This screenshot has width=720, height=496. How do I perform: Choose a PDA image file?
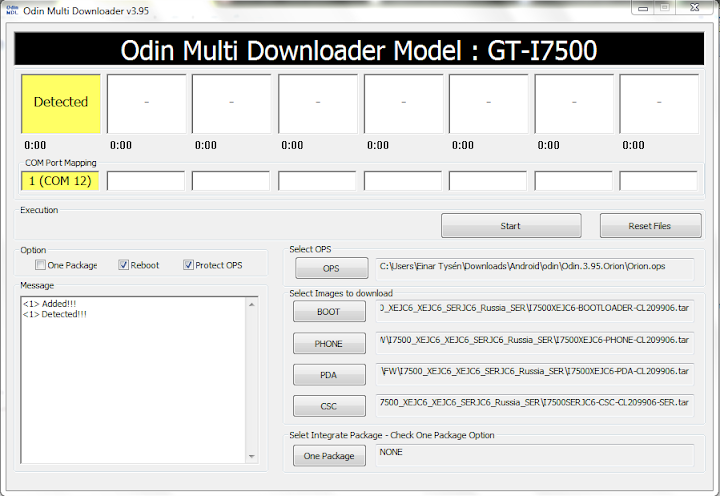pyautogui.click(x=329, y=375)
